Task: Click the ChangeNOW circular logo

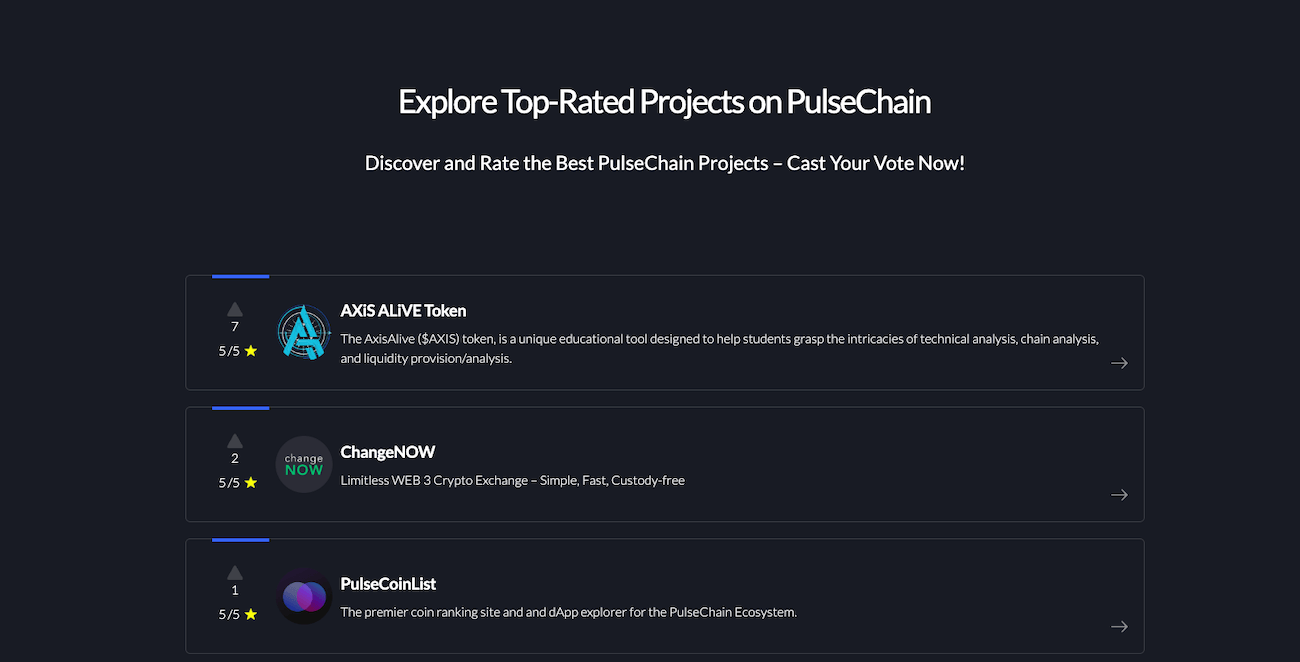Action: coord(303,464)
